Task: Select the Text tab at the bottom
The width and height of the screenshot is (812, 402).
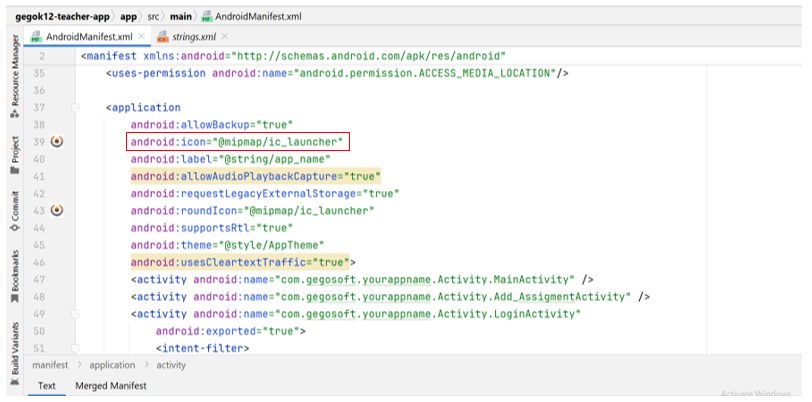Action: pos(47,386)
